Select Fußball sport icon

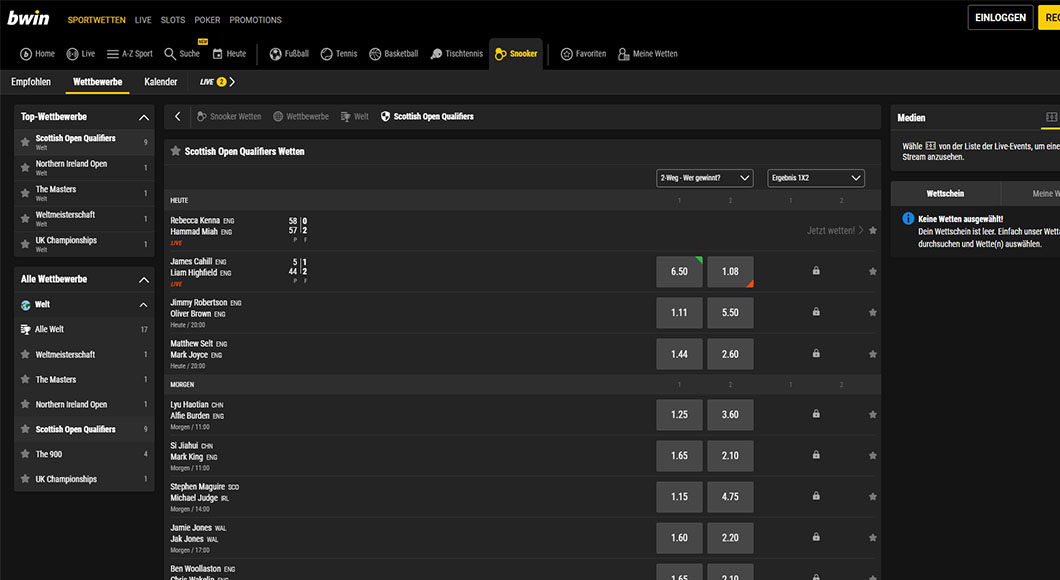pyautogui.click(x=275, y=54)
